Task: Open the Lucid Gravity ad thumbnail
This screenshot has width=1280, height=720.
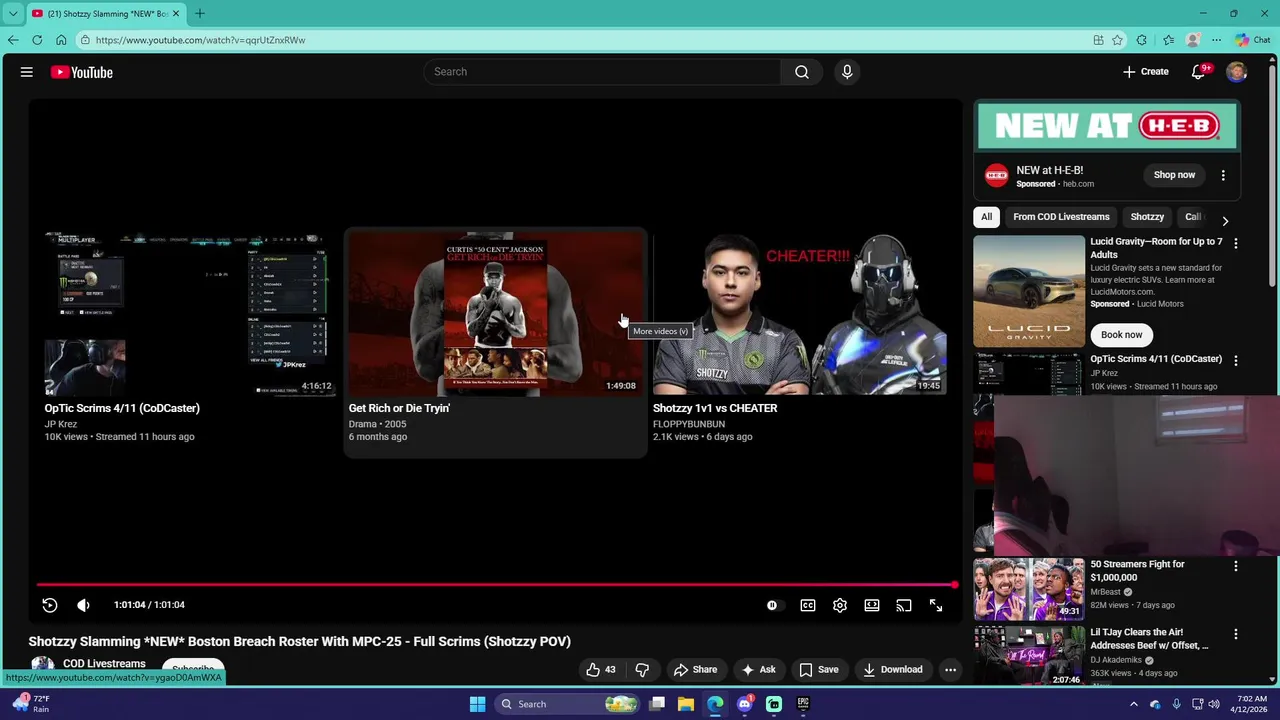Action: 1029,291
